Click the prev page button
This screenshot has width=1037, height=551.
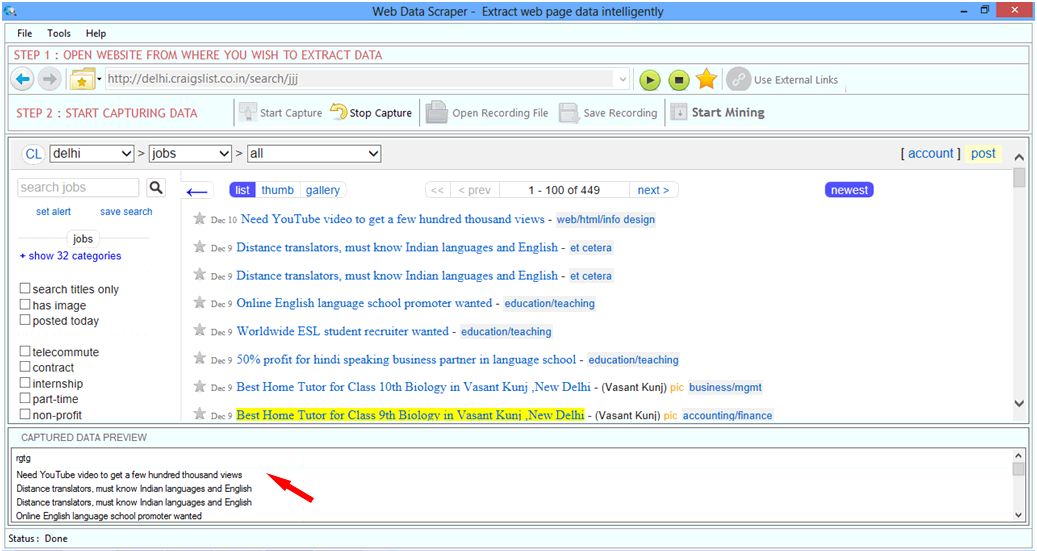(x=475, y=190)
